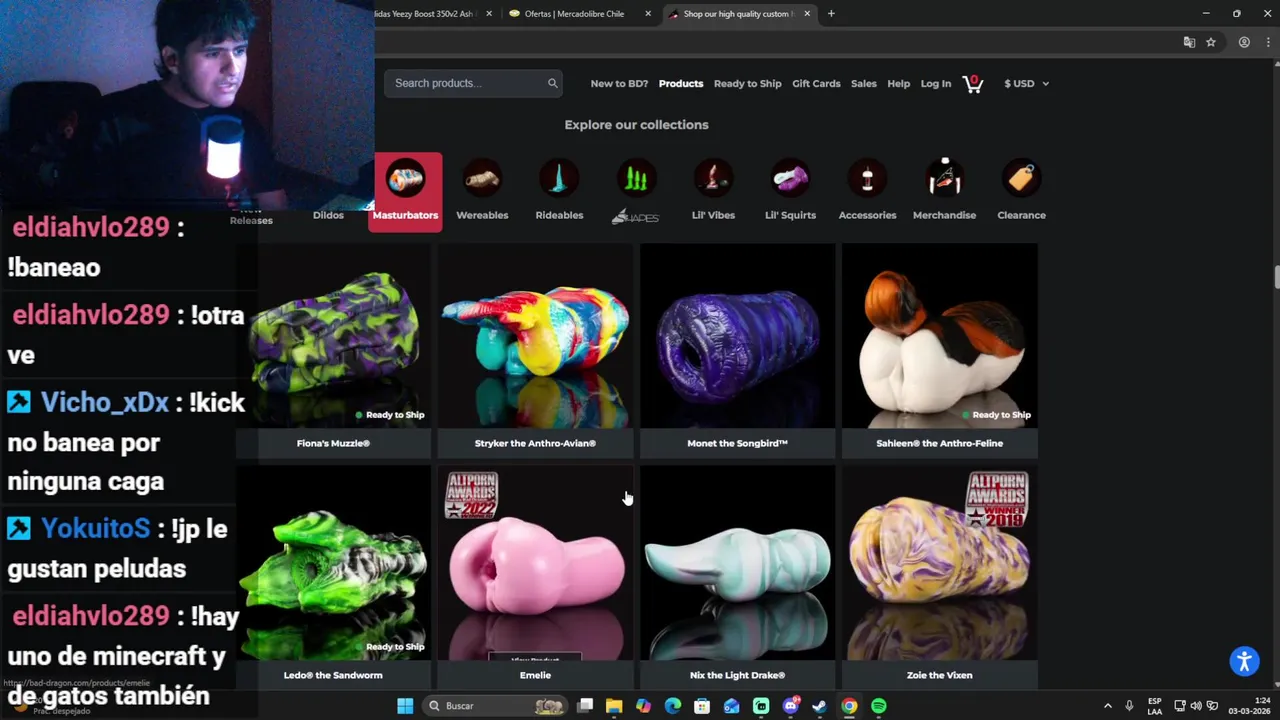Click the translate page icon in address bar
Screen dimensions: 1280x720
click(x=1189, y=42)
